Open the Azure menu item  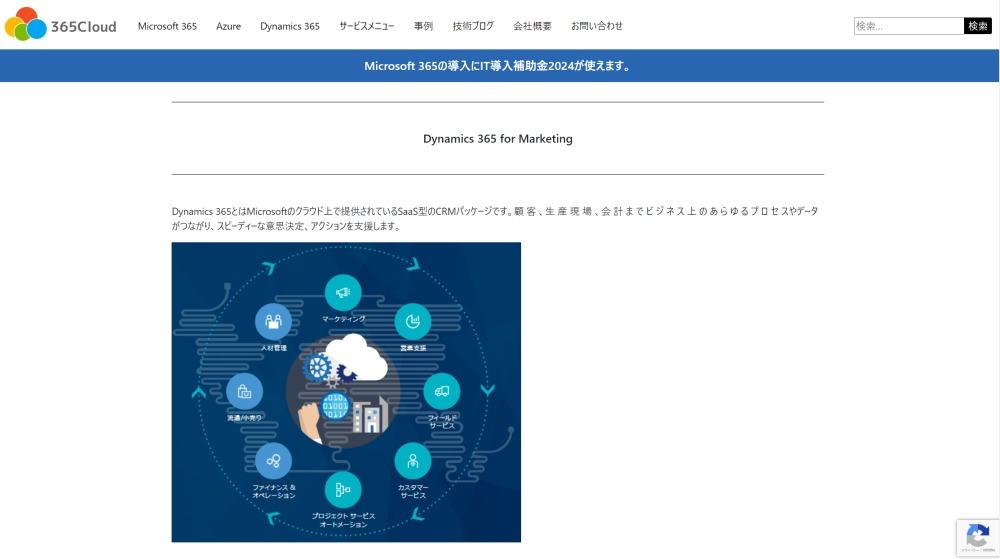point(228,26)
